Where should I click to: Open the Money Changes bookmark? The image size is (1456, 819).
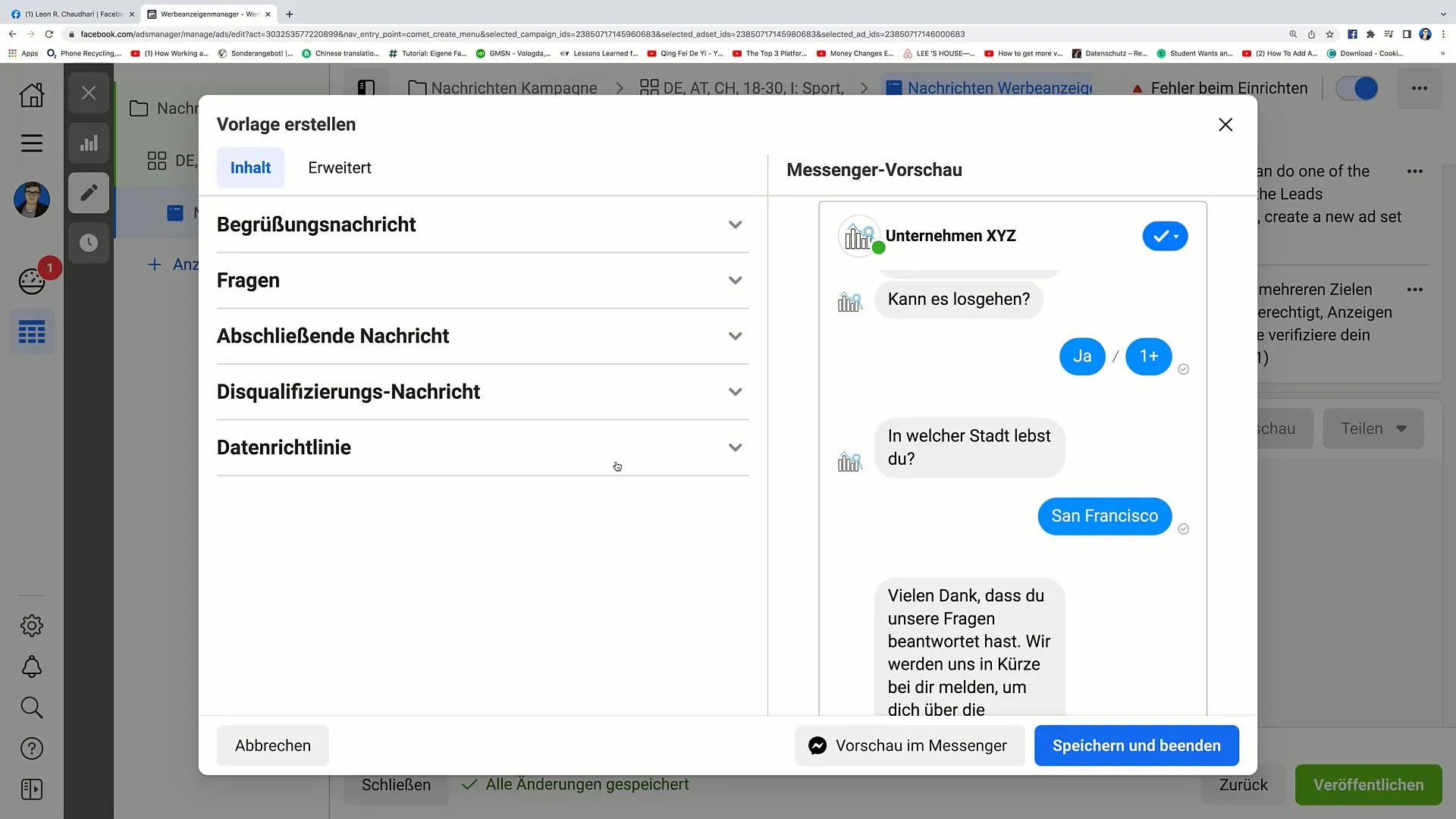coord(855,54)
